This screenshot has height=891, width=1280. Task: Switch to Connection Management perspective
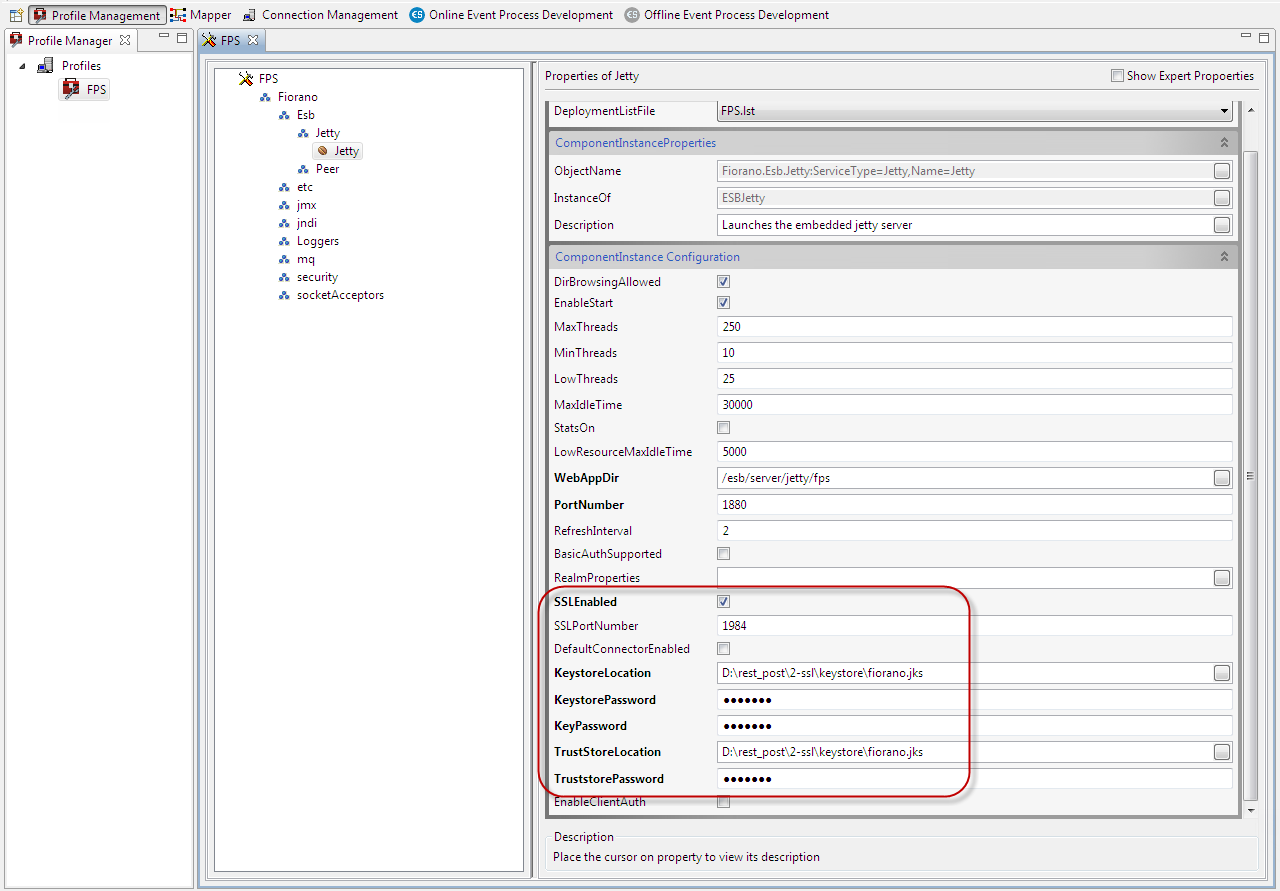[x=320, y=15]
